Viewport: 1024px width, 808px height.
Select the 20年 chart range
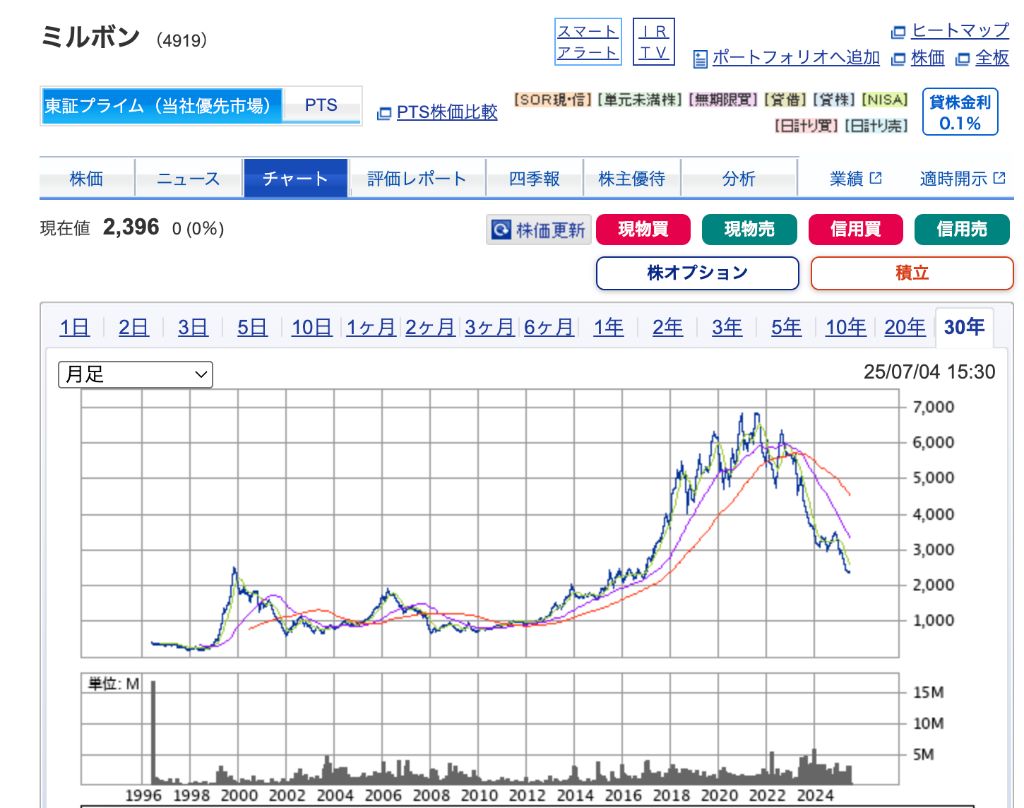click(x=904, y=327)
